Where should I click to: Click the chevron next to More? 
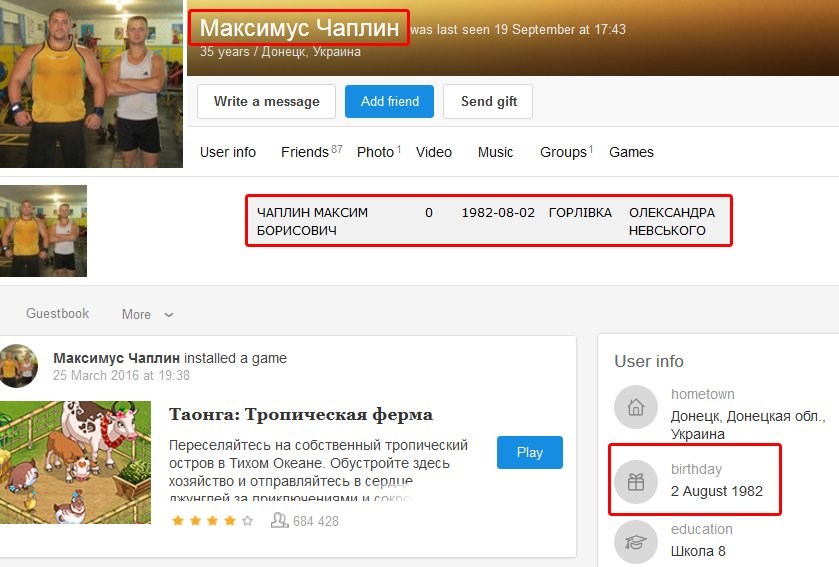click(169, 315)
